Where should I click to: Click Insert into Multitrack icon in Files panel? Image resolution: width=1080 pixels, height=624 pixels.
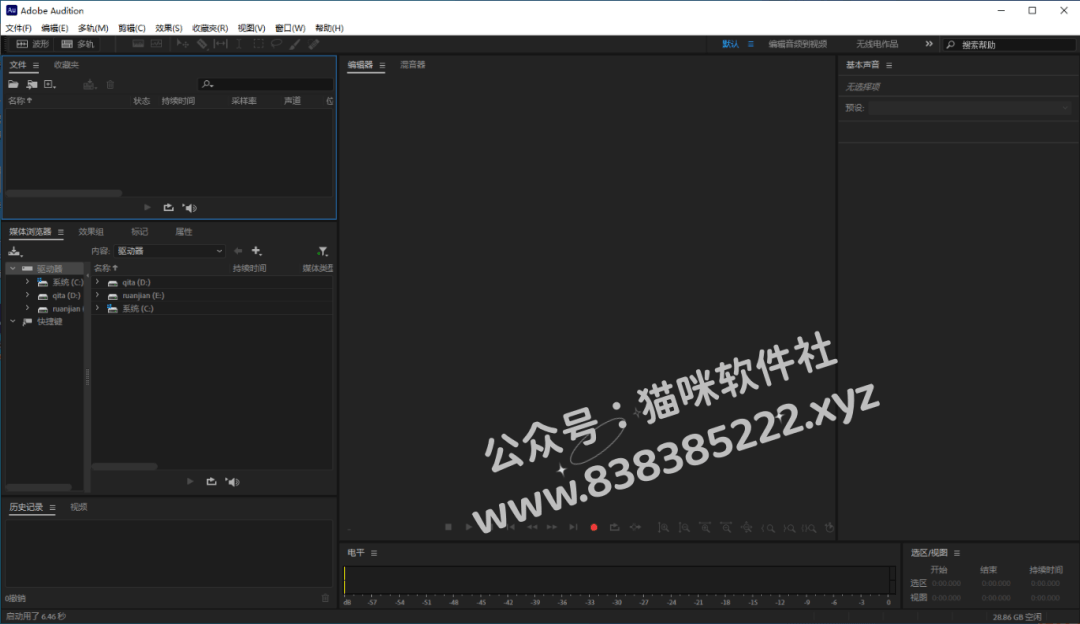coord(89,84)
